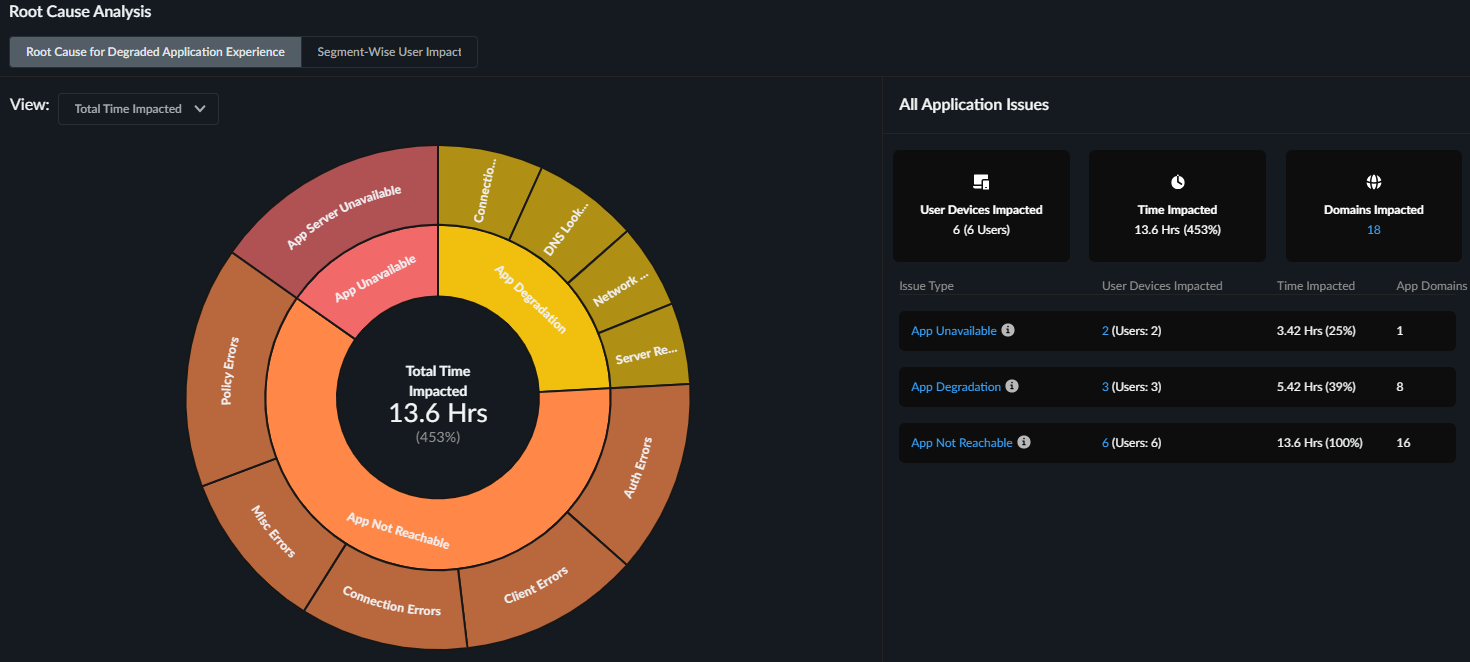This screenshot has width=1470, height=662.
Task: Select the App Server Unavailable chart segment
Action: [343, 217]
